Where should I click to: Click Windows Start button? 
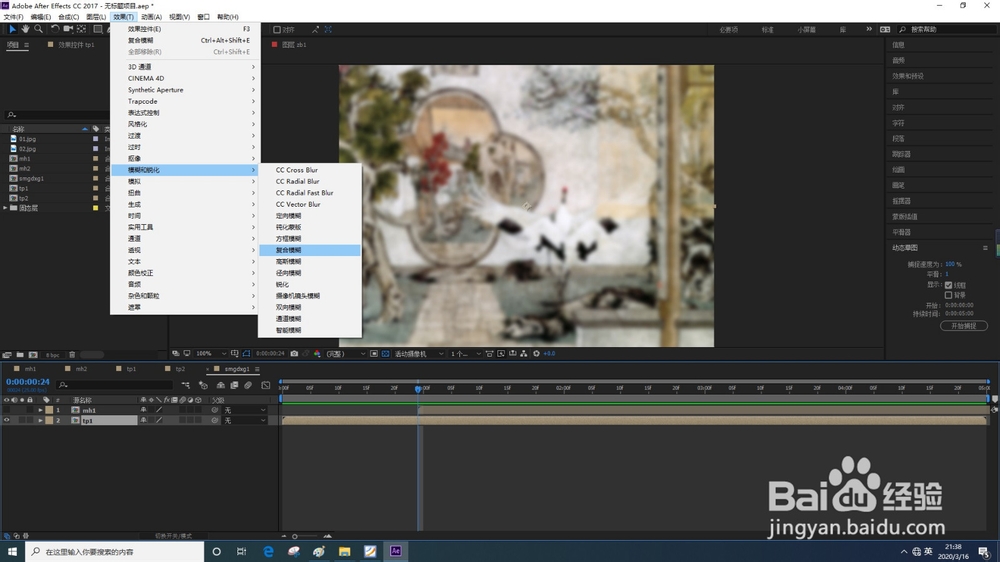[x=12, y=551]
